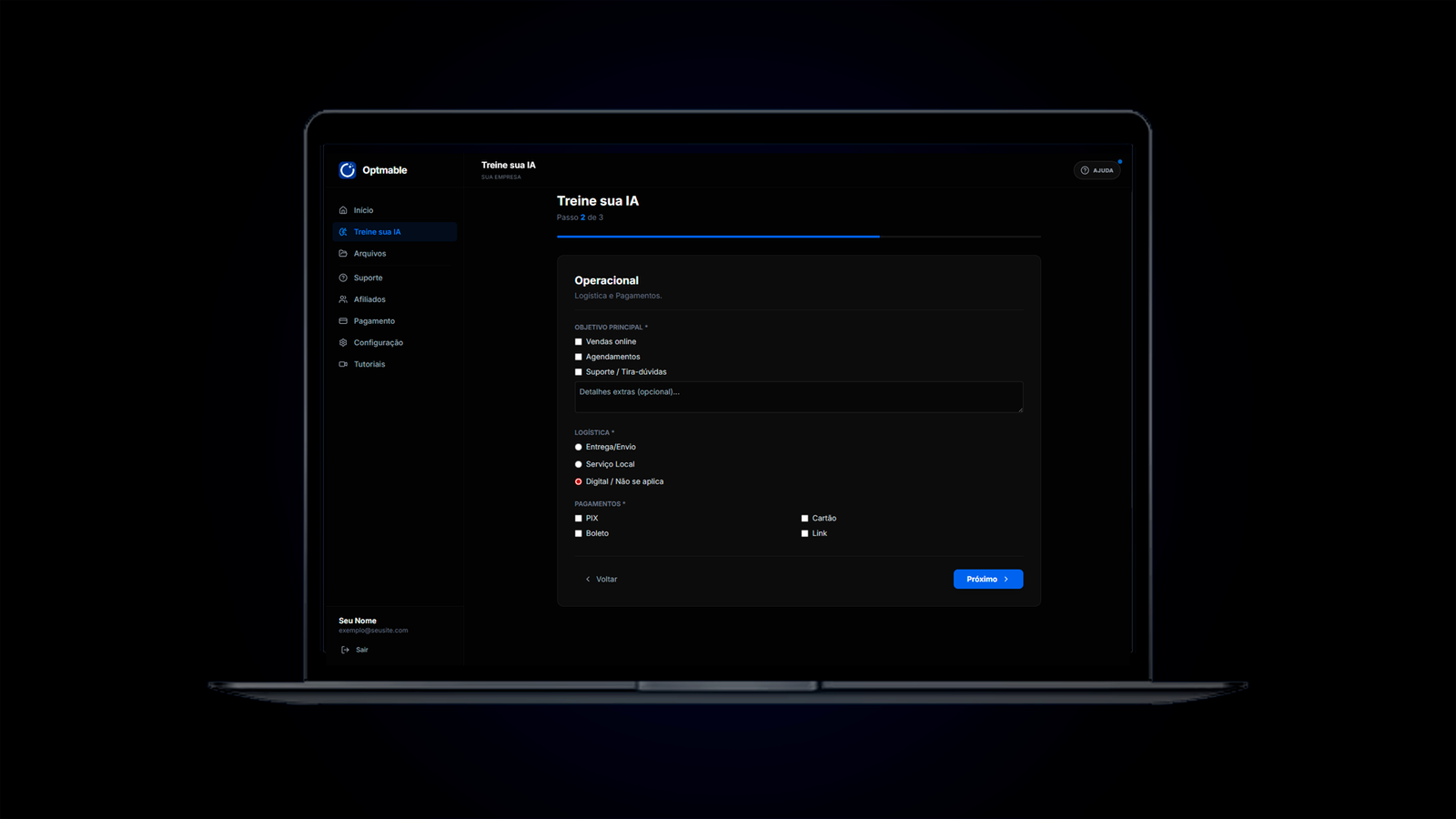Open Afiliados via the people icon
The height and width of the screenshot is (819, 1456).
coord(343,299)
